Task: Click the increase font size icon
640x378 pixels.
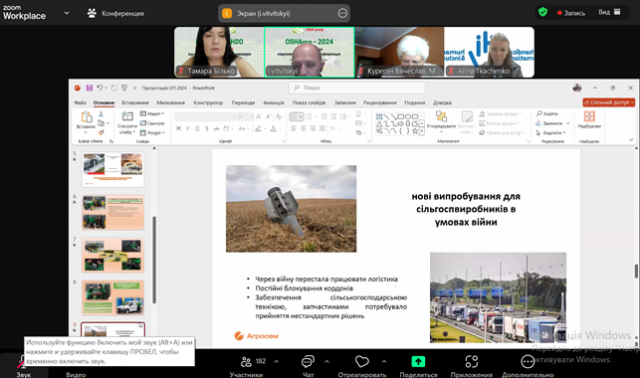Action: pyautogui.click(x=258, y=117)
